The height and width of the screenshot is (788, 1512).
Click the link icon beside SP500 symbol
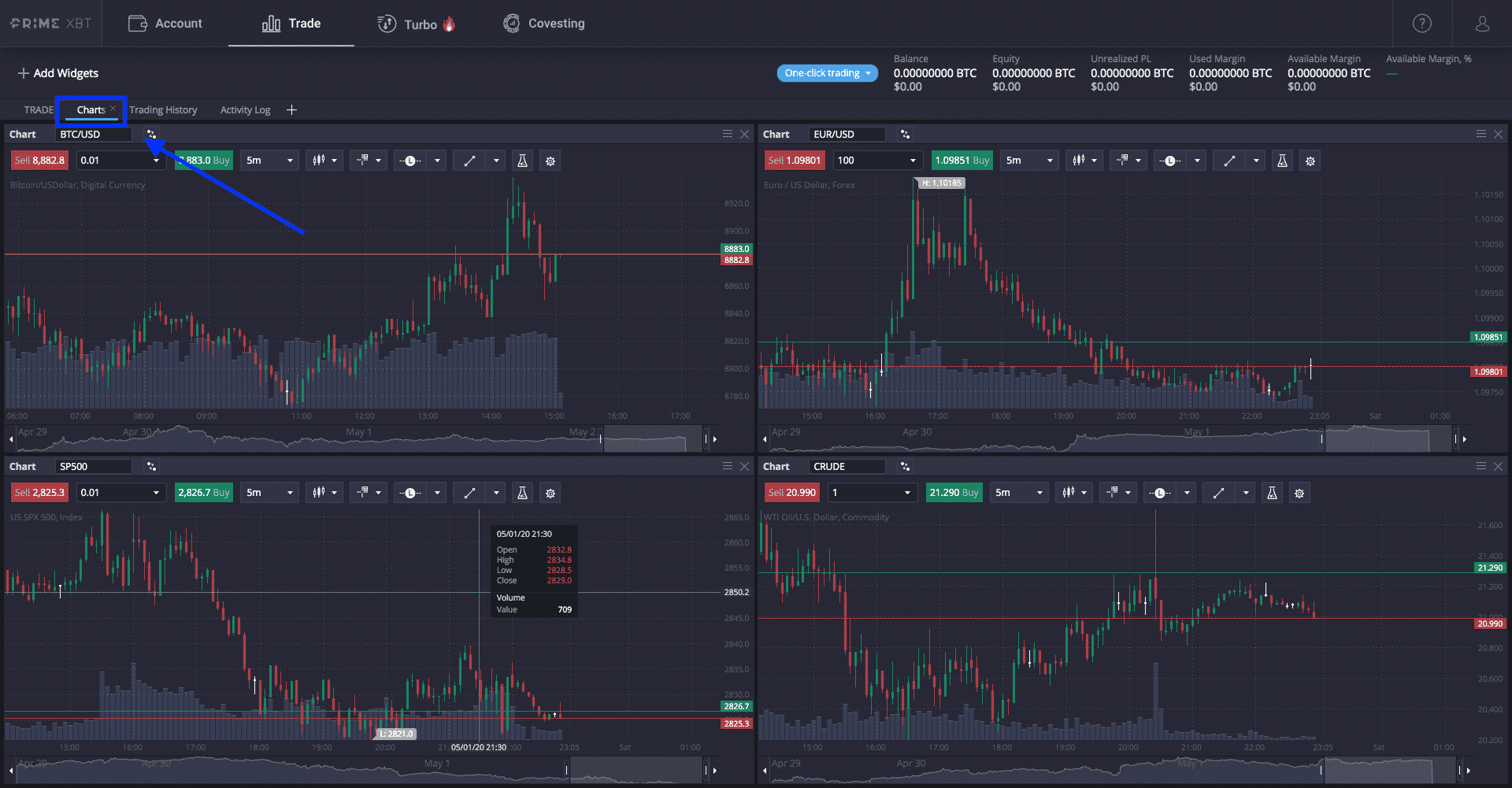(x=151, y=467)
